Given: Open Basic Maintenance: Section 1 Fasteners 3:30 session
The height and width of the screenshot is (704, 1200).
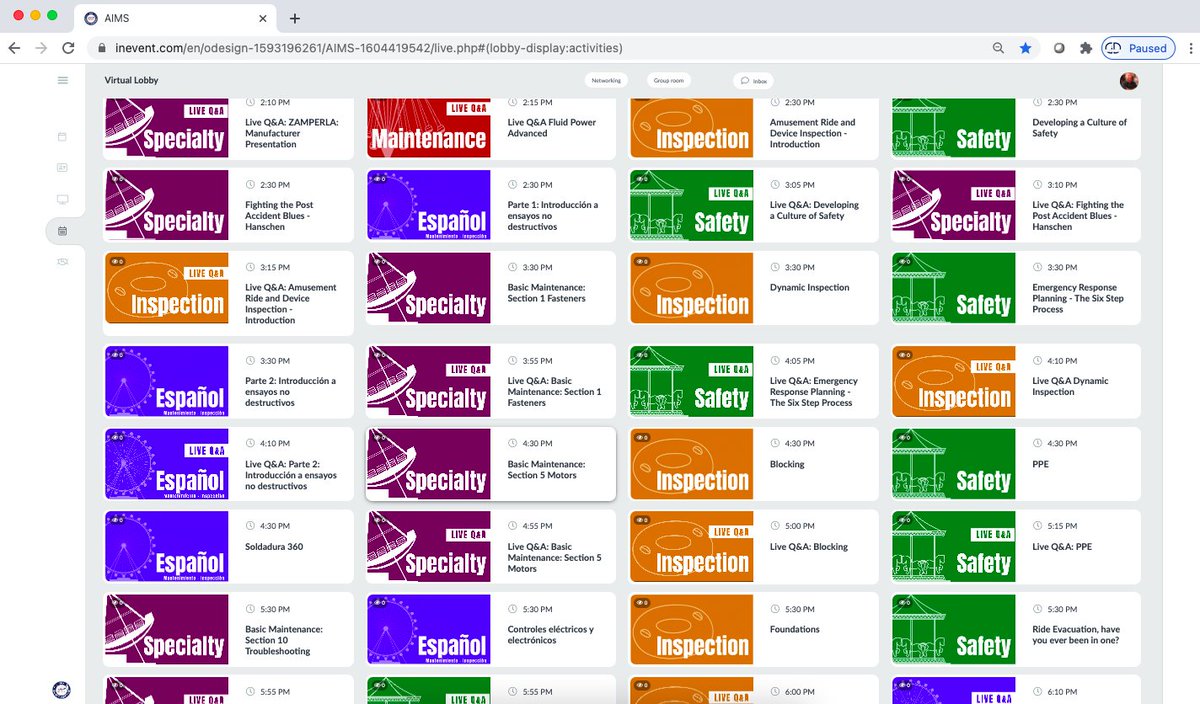Looking at the screenshot, I should (491, 288).
